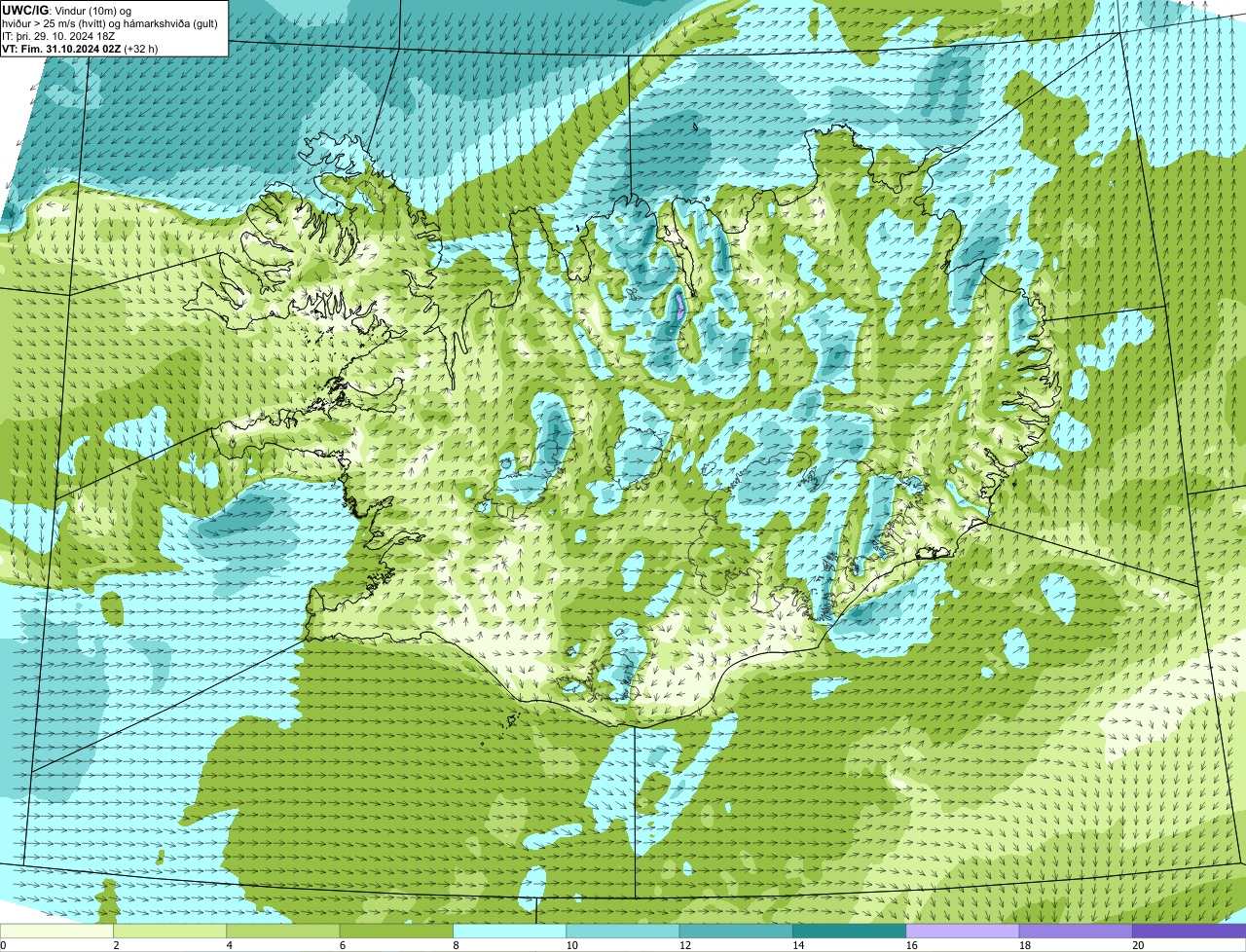Click the 14–16 m/s dark teal legend swatch
1246x952 pixels.
click(849, 931)
